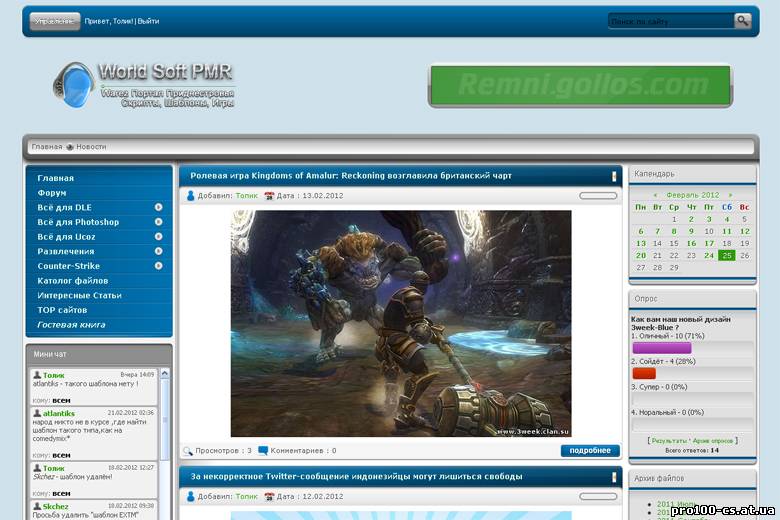Click the Управление button
Viewport: 780px width, 520px height.
55,21
